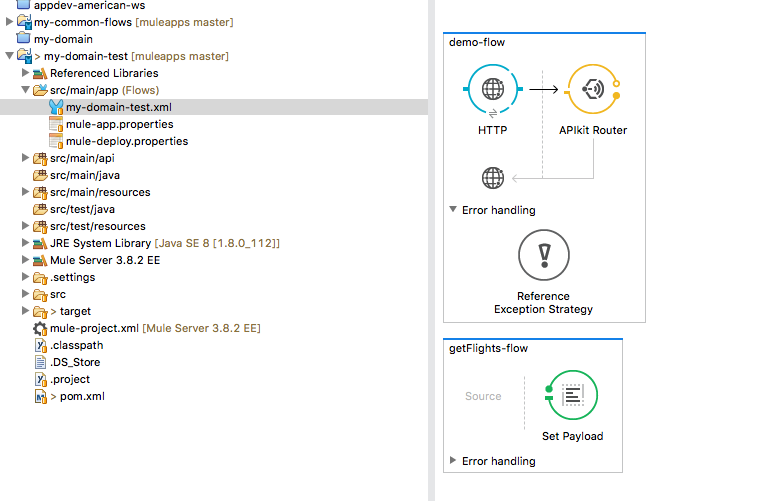This screenshot has height=501, width=782.
Task: Select the pom.xml file name
Action: (82, 396)
